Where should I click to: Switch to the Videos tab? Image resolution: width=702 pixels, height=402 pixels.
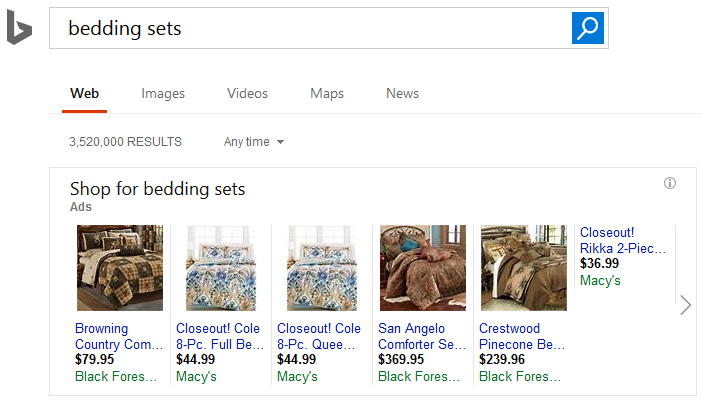click(247, 93)
